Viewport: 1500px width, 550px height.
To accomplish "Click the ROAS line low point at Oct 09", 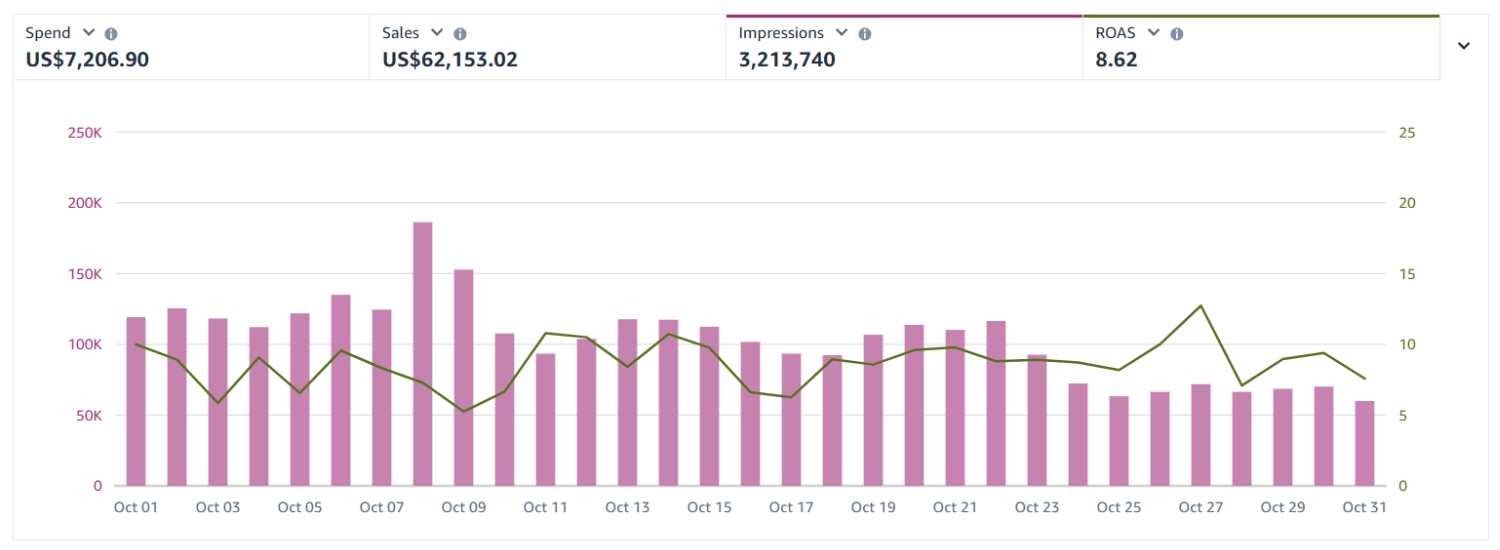I will [x=464, y=411].
